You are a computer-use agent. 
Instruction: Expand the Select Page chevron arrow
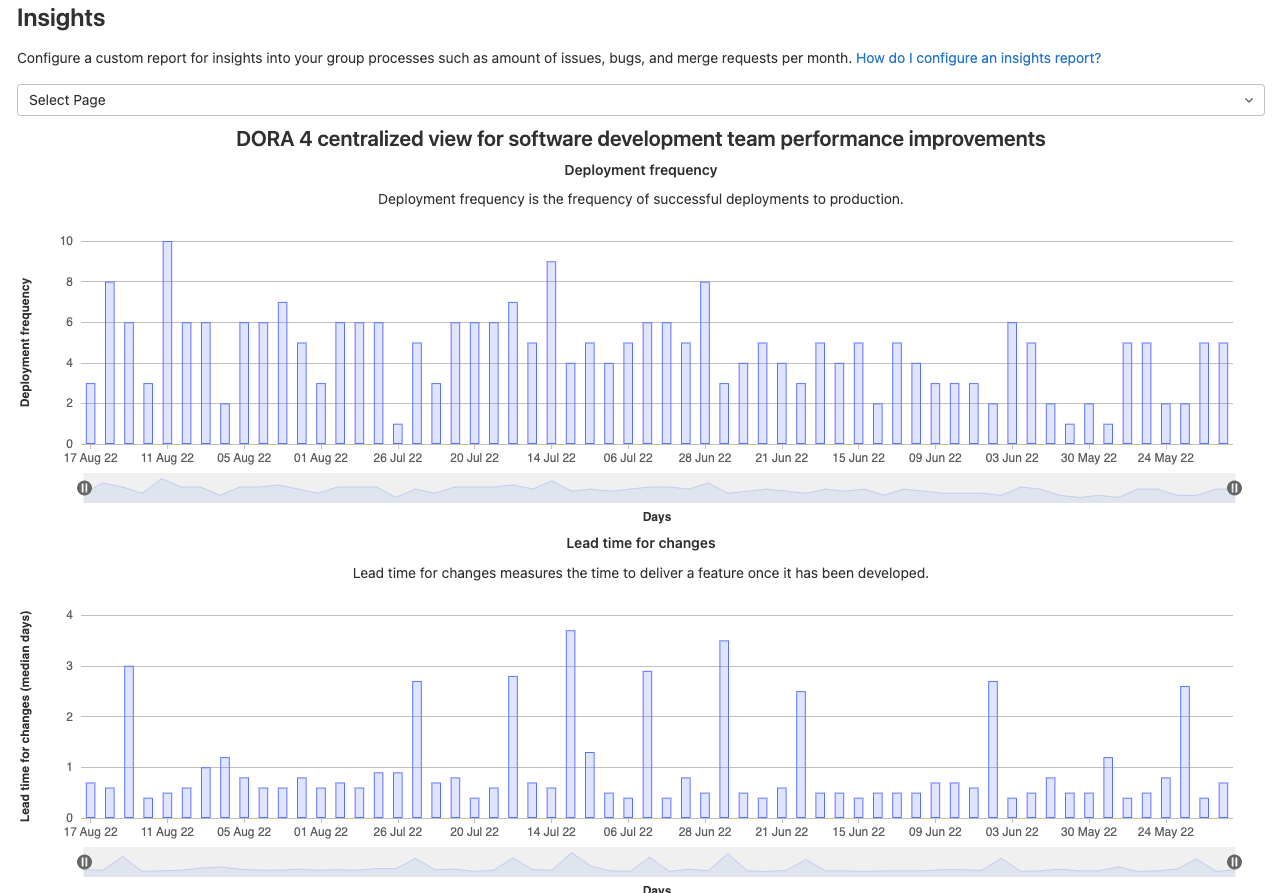[x=1248, y=100]
